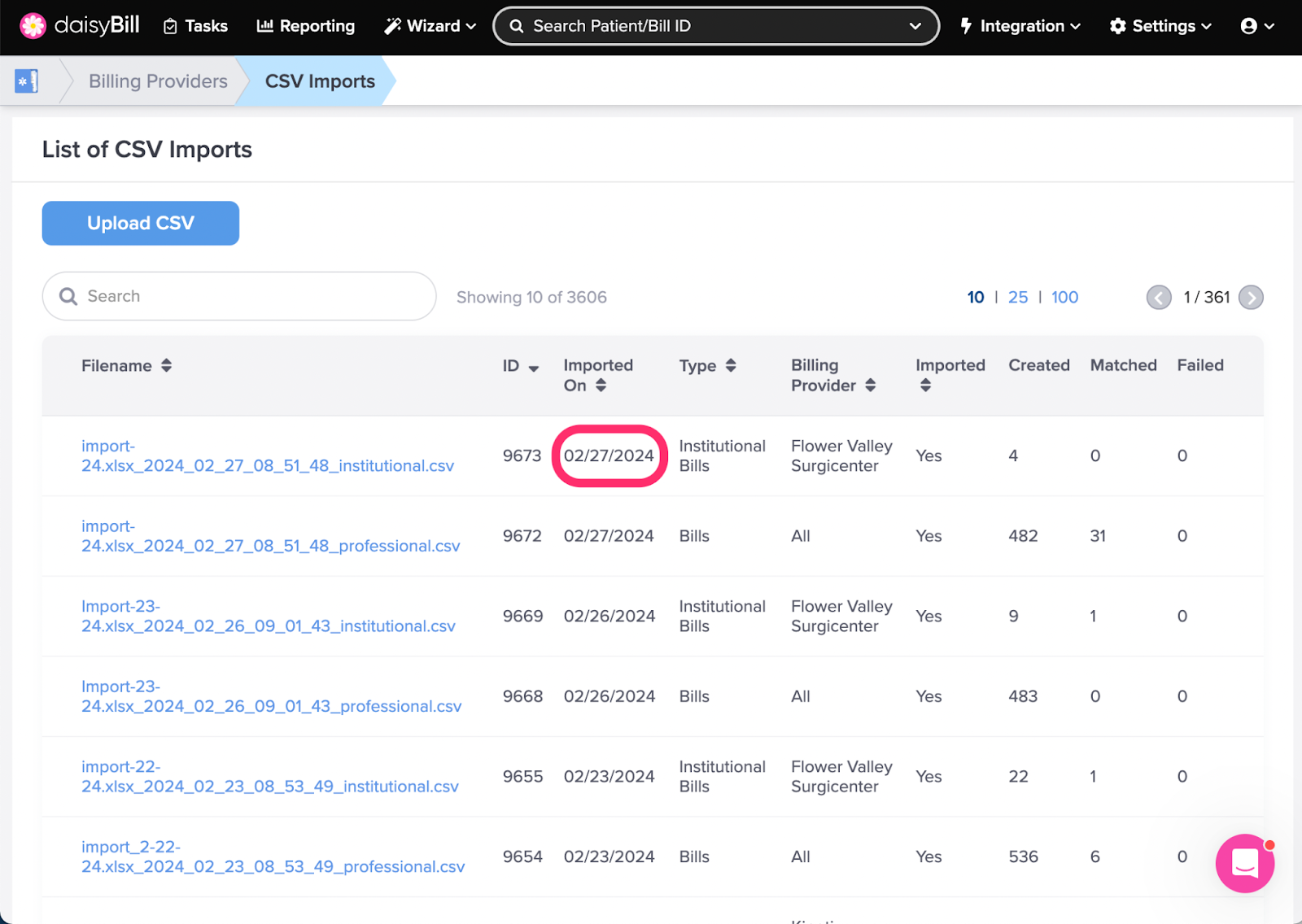Click the Upload CSV button
This screenshot has width=1302, height=924.
[x=141, y=223]
